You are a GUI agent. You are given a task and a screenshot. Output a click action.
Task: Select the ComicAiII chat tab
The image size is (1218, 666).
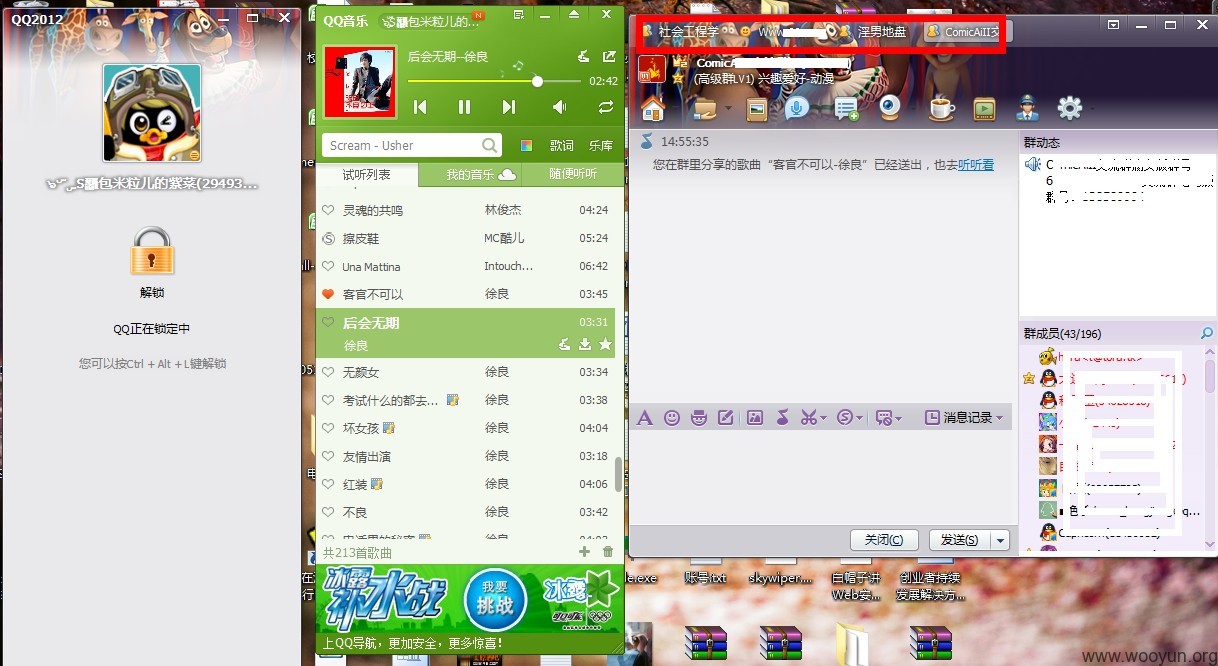click(x=961, y=32)
